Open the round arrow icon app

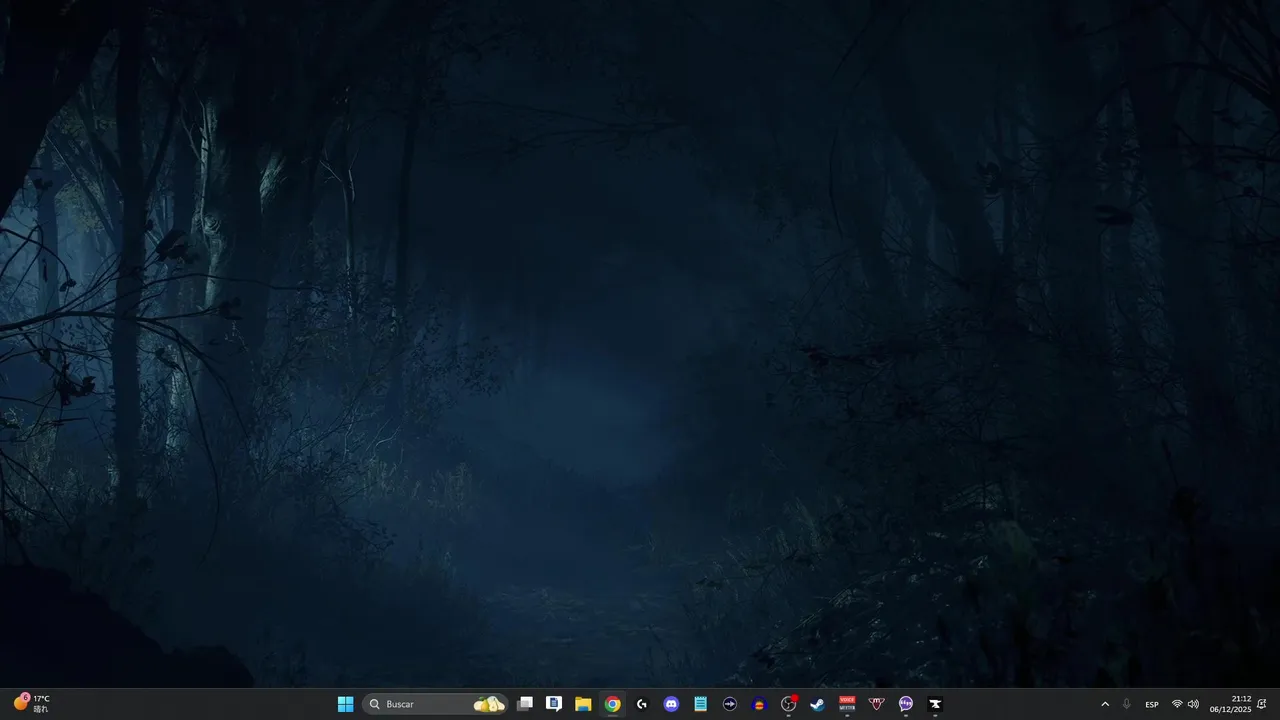730,704
